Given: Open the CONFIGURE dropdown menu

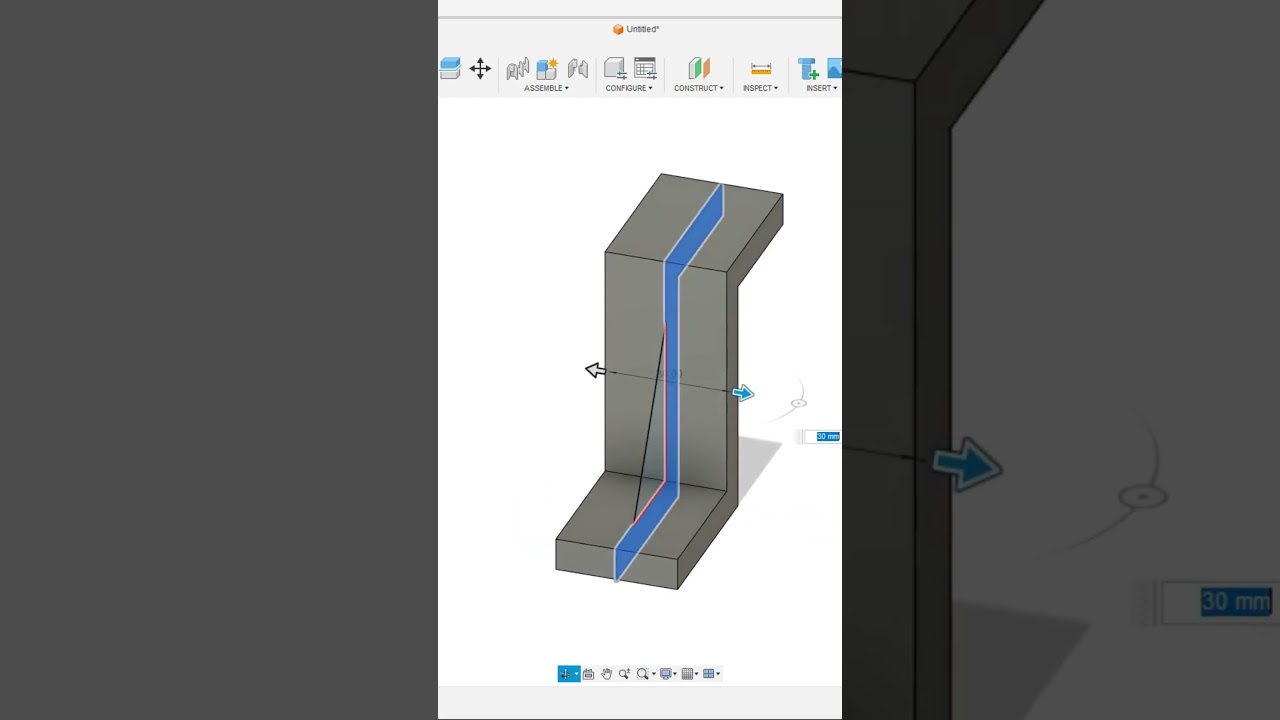Looking at the screenshot, I should click(629, 88).
